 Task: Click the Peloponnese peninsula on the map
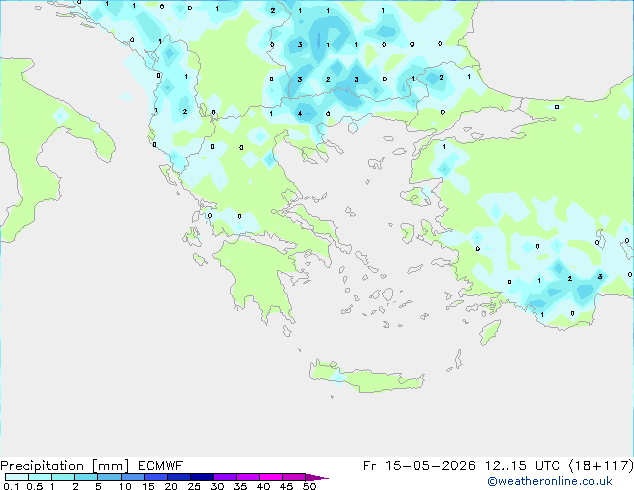tap(259, 275)
